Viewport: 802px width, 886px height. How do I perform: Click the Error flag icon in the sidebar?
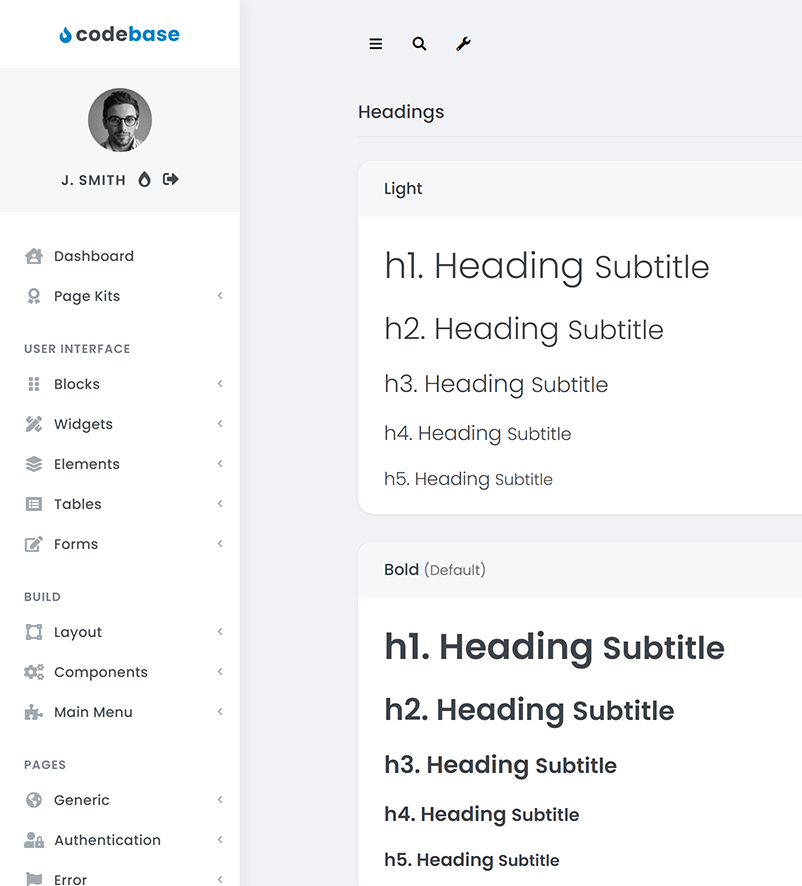point(31,877)
